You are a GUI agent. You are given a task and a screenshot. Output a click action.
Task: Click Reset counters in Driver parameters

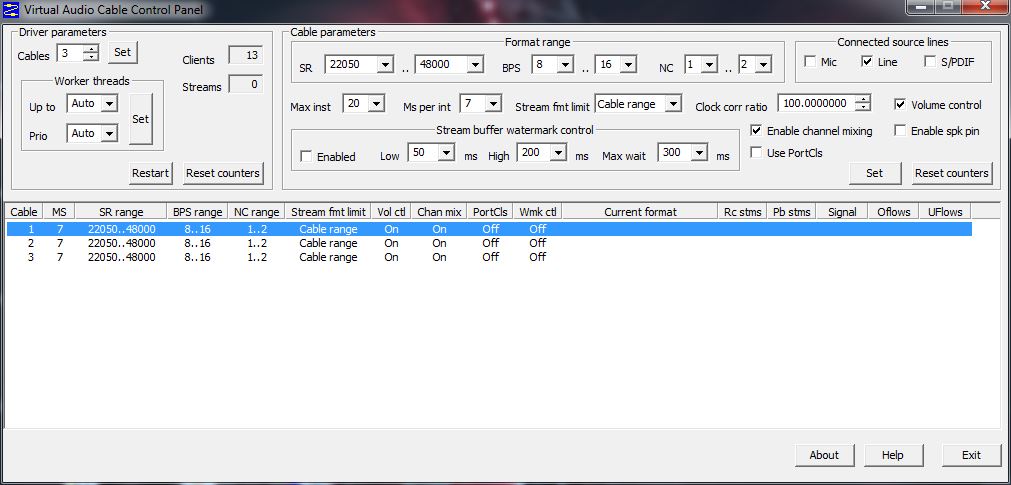(x=223, y=173)
